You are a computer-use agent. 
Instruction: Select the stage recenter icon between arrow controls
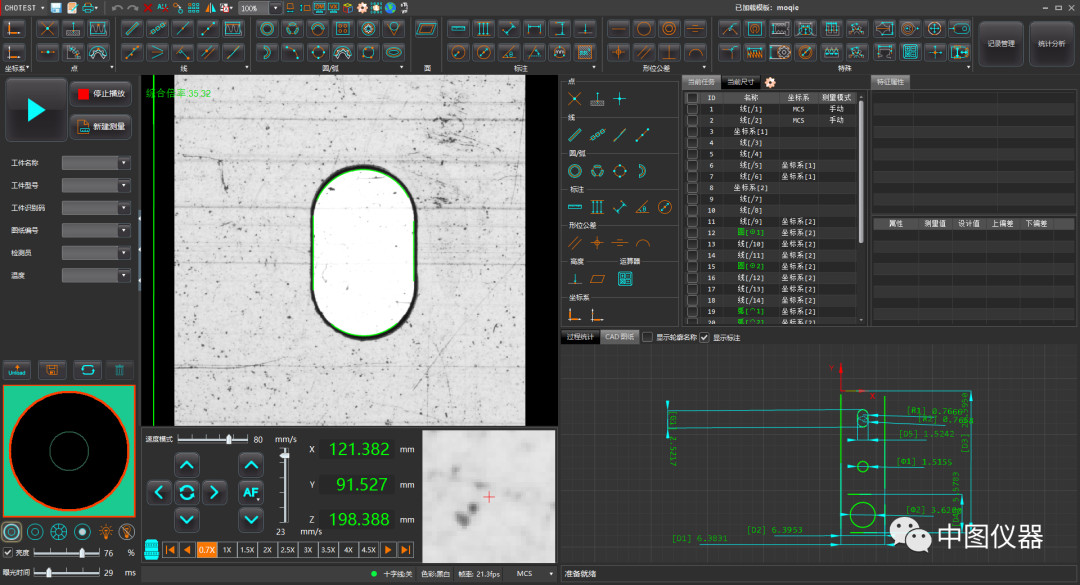[x=186, y=492]
